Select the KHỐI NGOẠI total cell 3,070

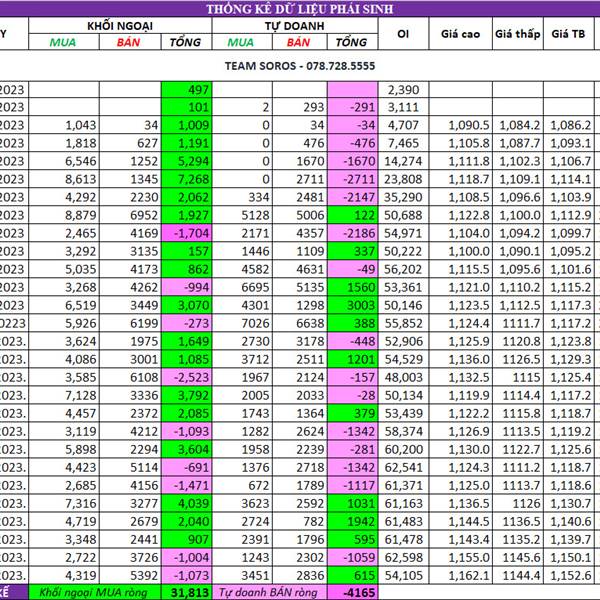point(186,305)
